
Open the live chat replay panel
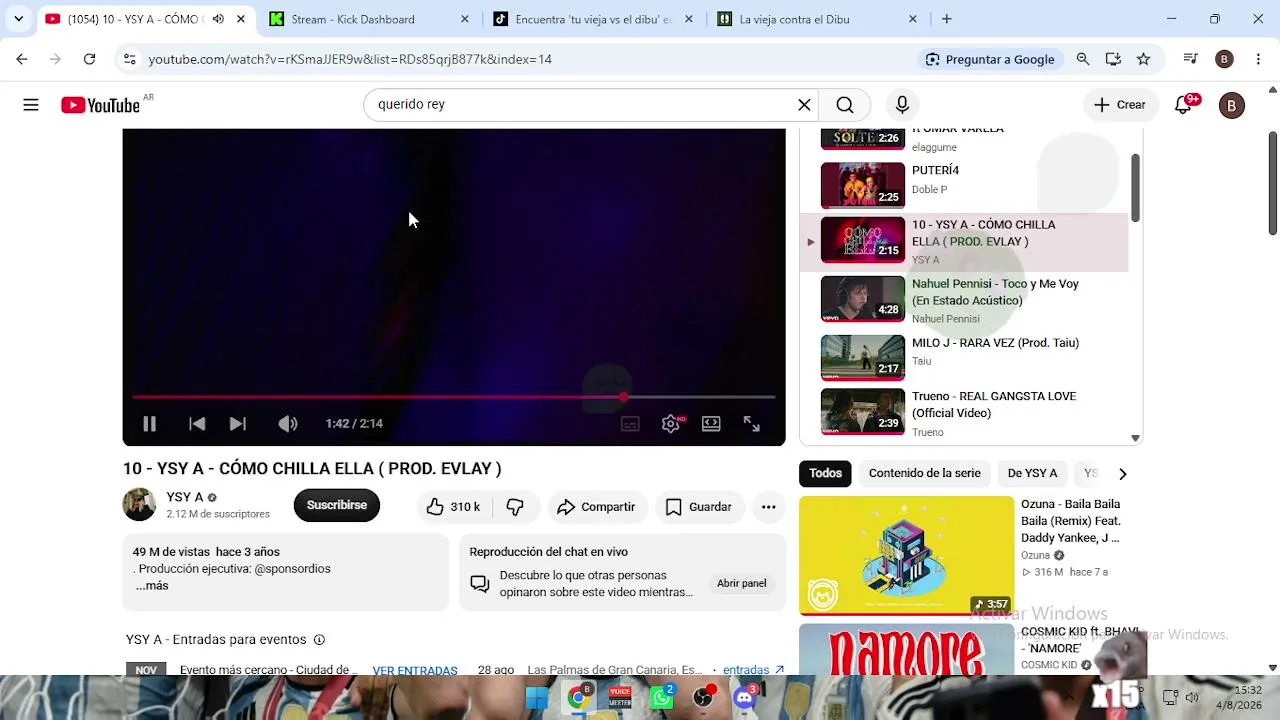click(741, 584)
